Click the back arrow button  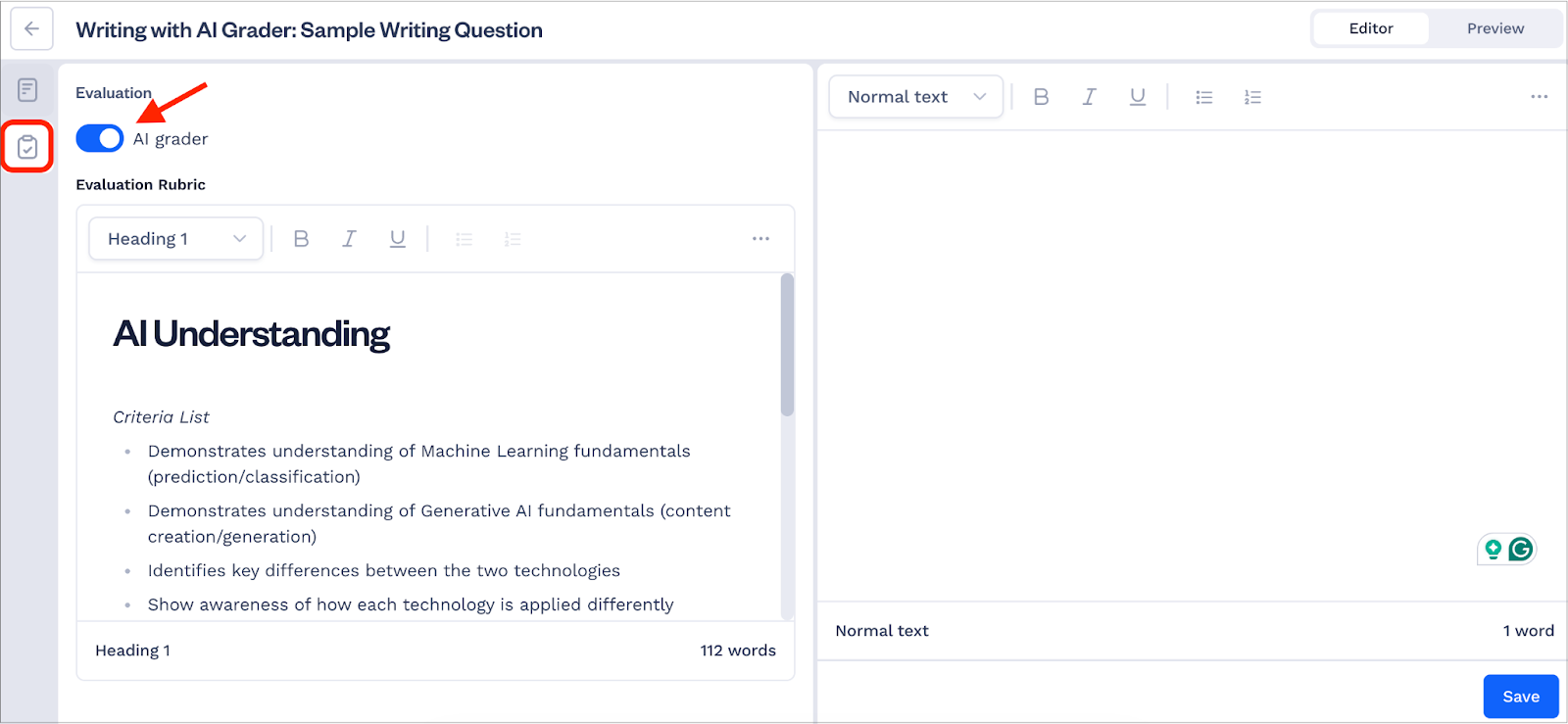point(31,29)
